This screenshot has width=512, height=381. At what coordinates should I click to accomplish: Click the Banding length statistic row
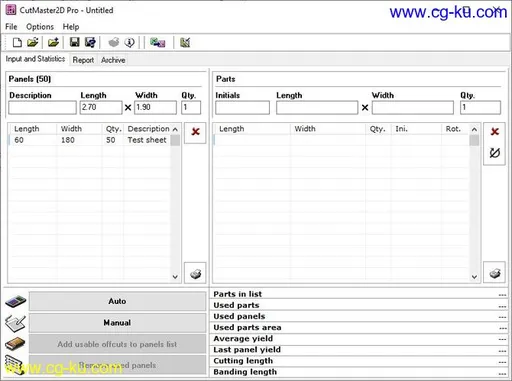(x=359, y=372)
